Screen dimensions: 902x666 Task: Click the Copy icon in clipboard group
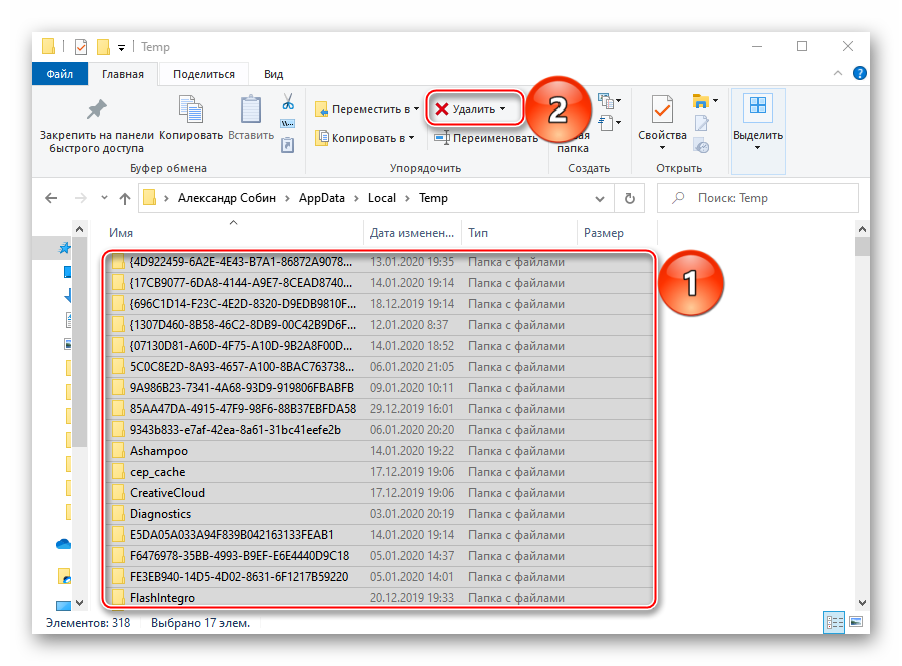coord(190,112)
